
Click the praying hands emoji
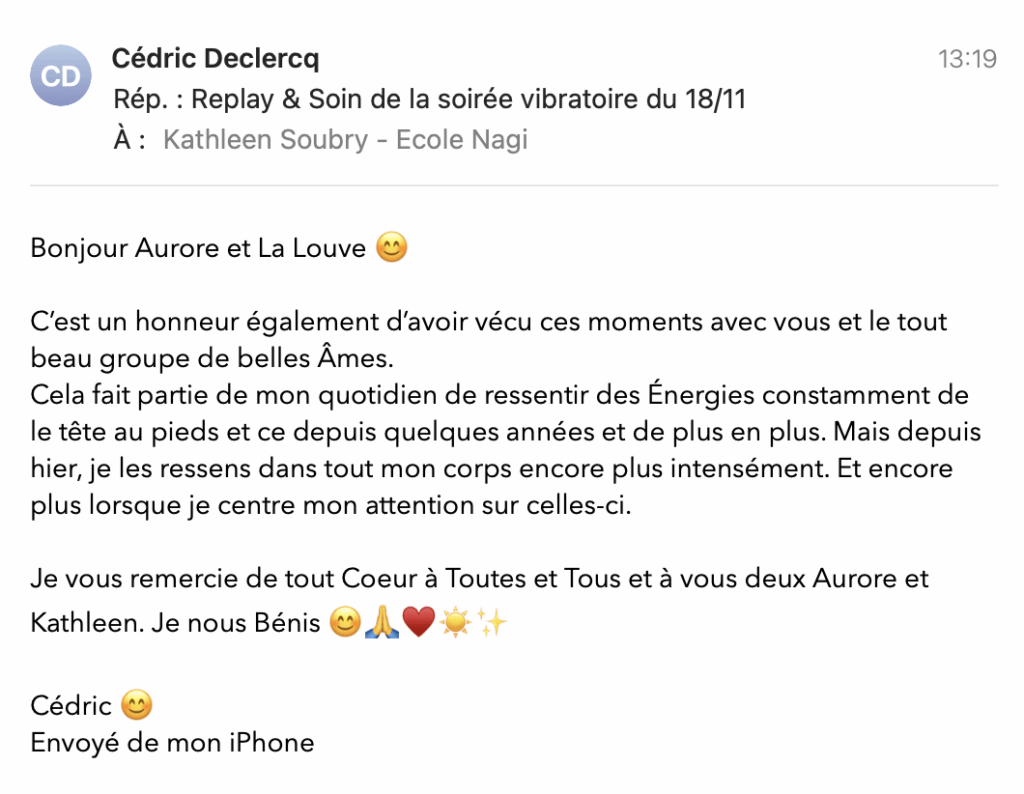coord(382,622)
